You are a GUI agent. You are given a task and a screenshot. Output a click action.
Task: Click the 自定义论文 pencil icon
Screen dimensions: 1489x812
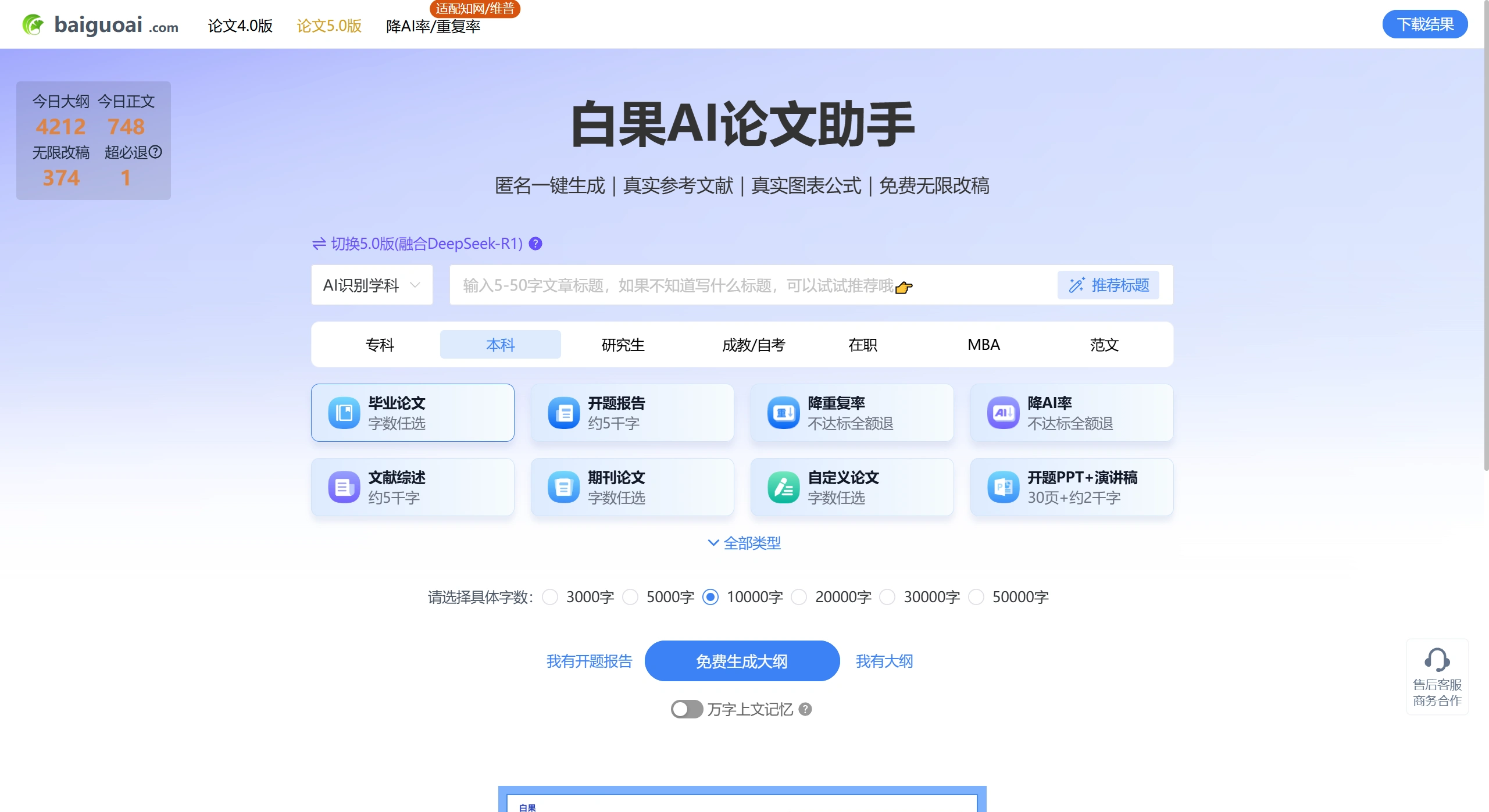[784, 487]
